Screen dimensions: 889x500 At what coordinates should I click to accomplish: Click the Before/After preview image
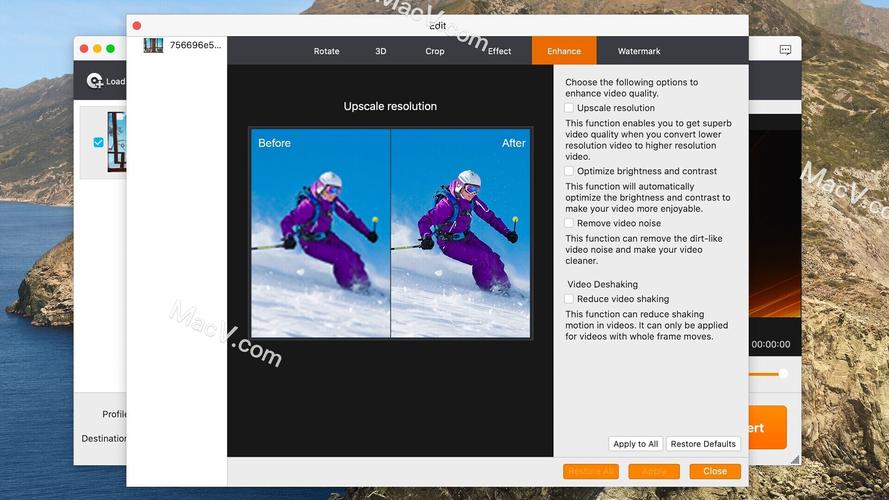pyautogui.click(x=391, y=233)
